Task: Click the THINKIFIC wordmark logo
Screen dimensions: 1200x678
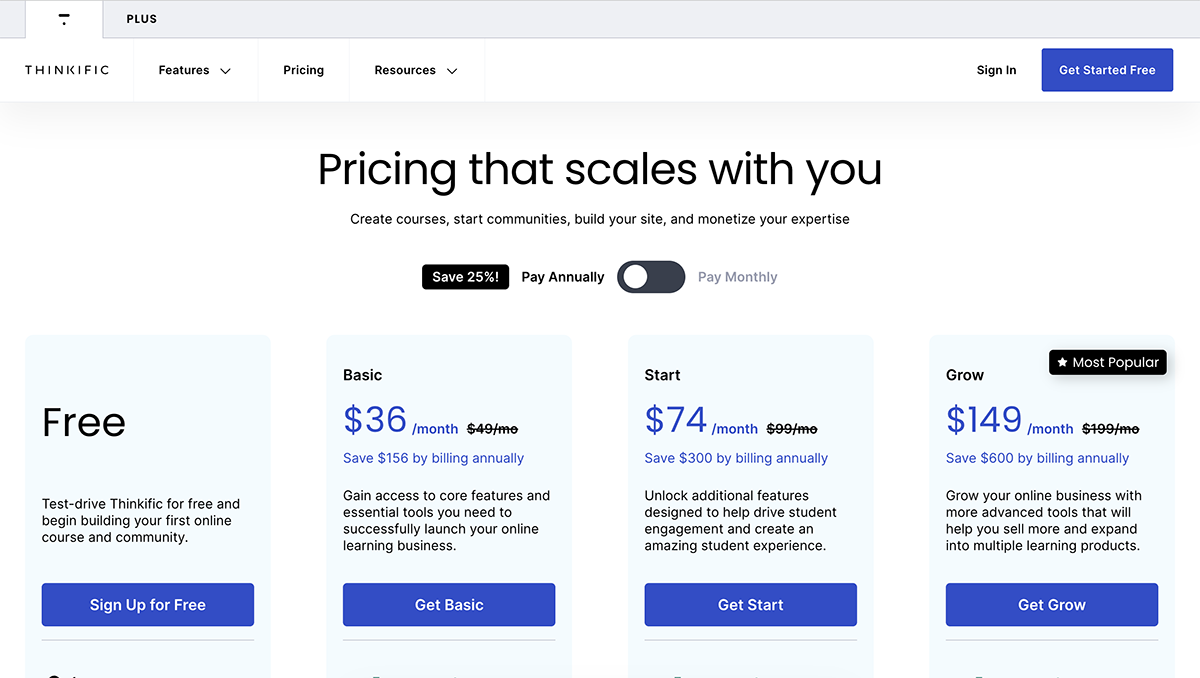Action: tap(66, 69)
